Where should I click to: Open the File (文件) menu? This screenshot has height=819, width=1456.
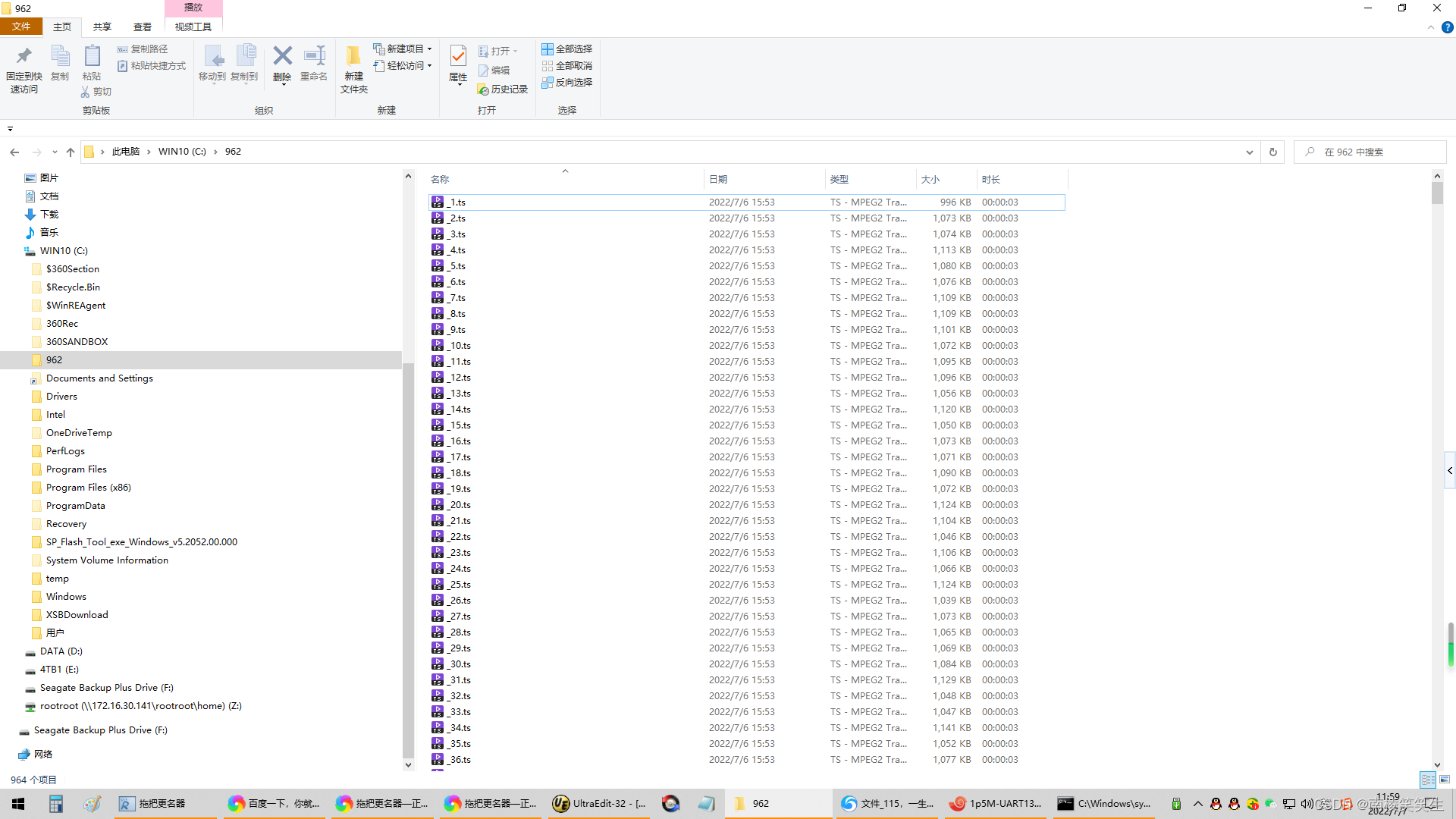21,27
